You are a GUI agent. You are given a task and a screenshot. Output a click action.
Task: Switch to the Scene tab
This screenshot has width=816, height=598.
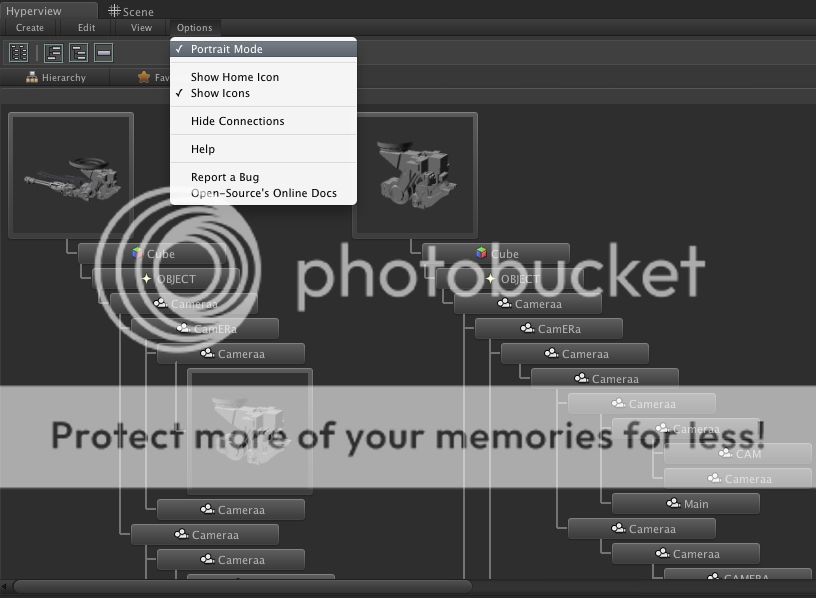click(131, 11)
